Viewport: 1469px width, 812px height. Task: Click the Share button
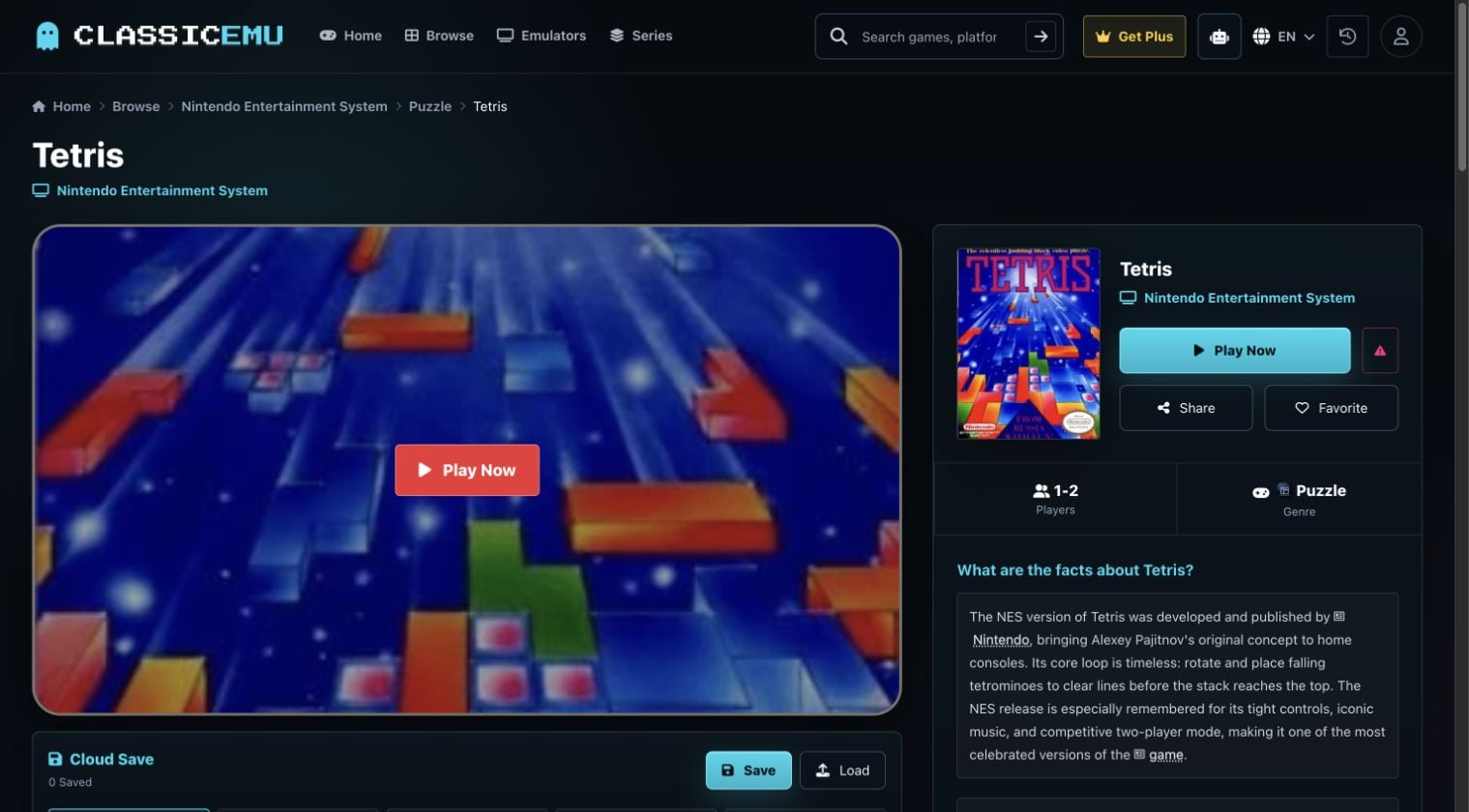click(x=1186, y=408)
